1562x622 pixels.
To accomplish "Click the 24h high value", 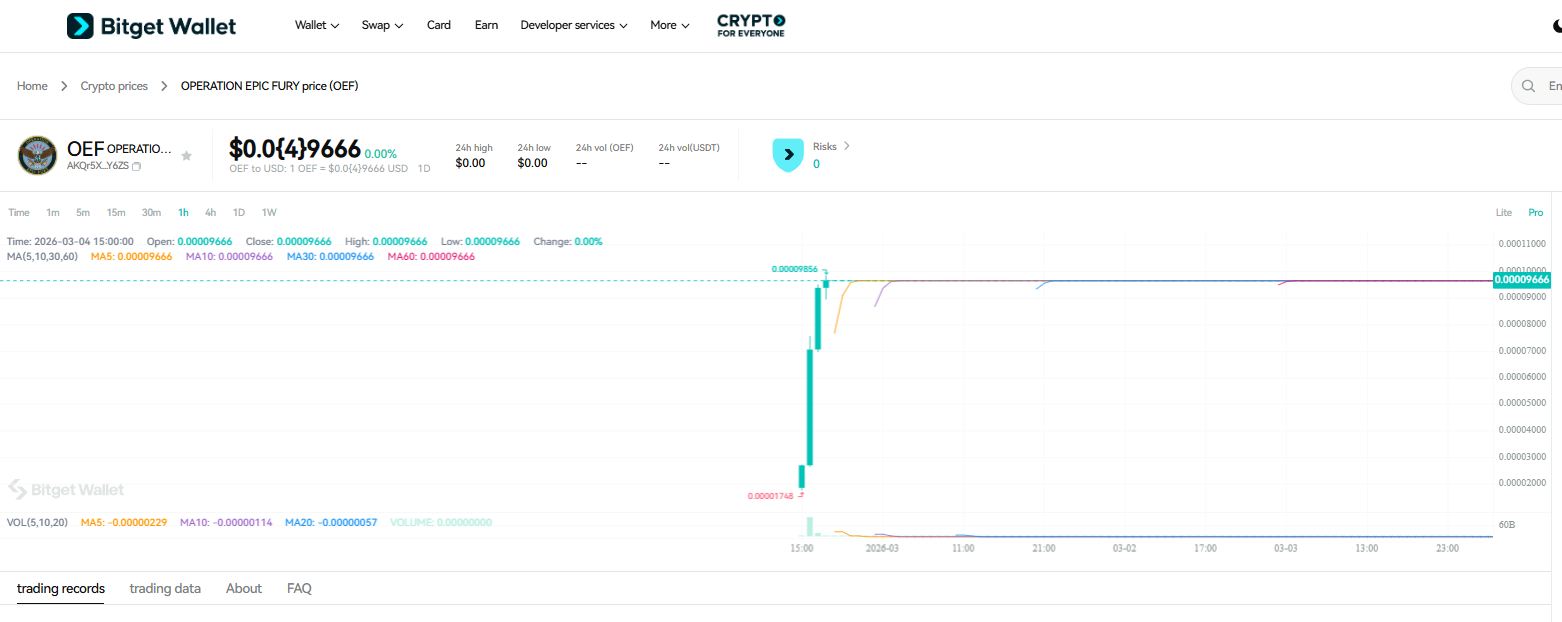I will (470, 163).
